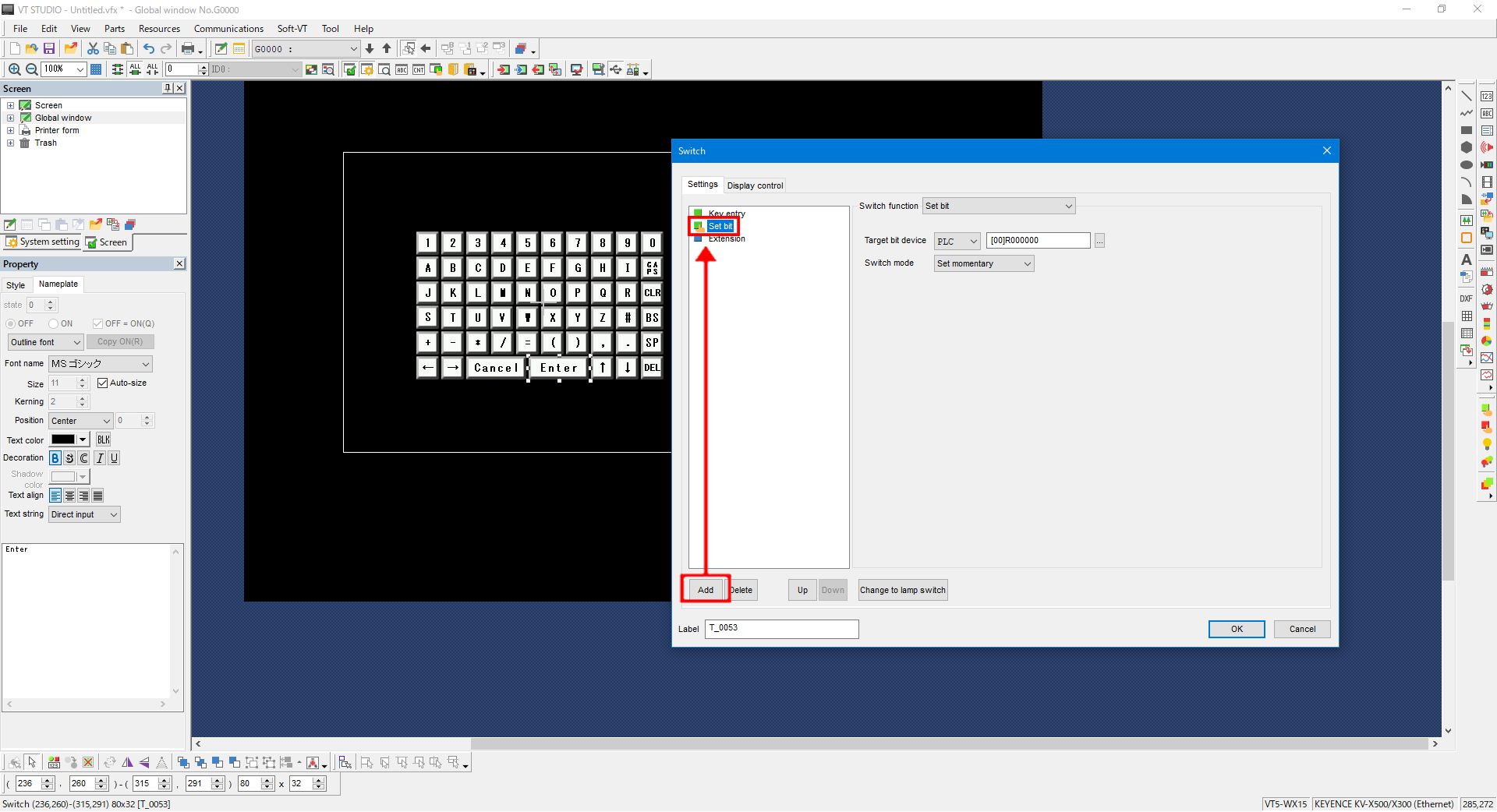The image size is (1497, 812).
Task: Open the Font name dropdown
Action: coord(145,364)
